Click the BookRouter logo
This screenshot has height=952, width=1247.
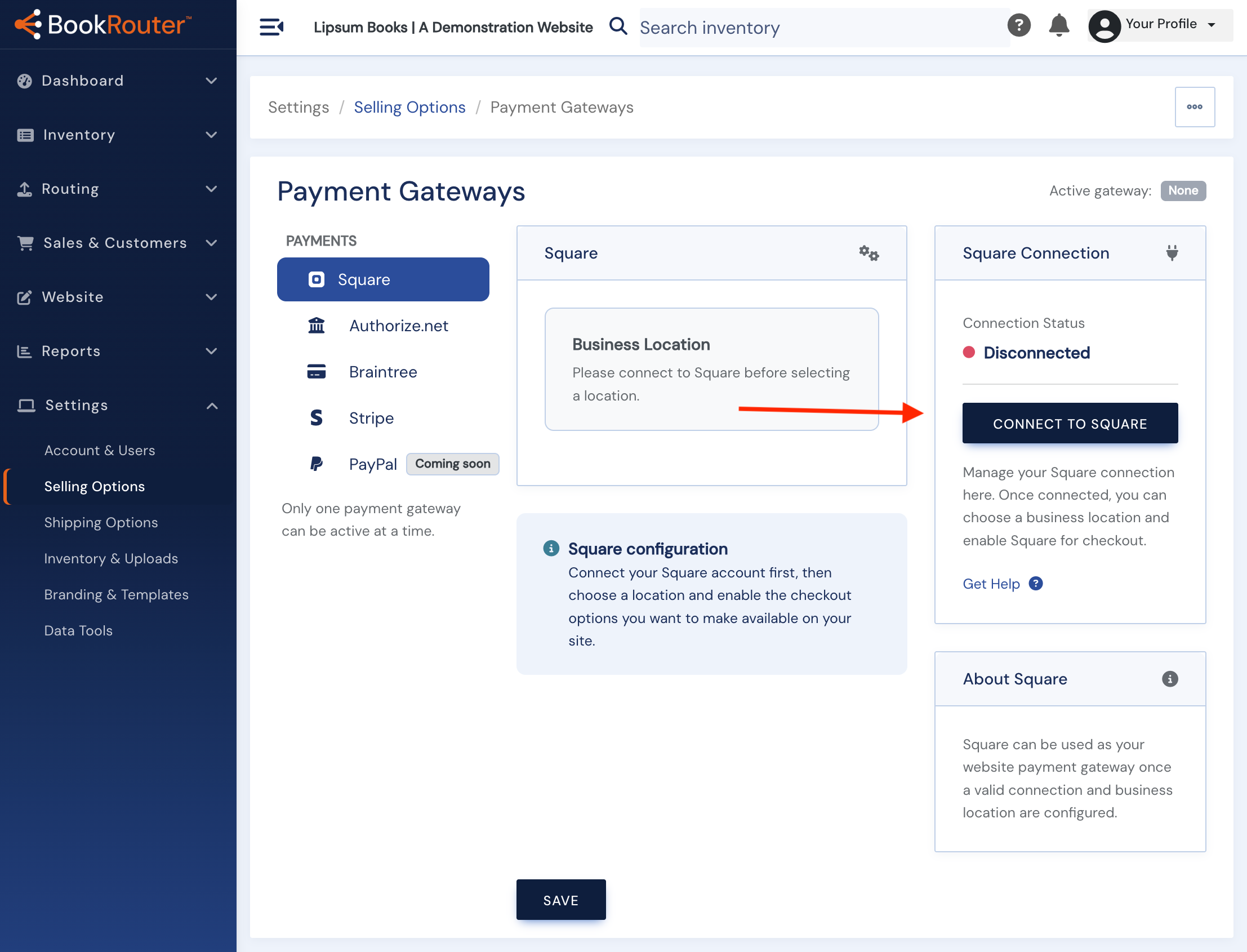click(103, 24)
